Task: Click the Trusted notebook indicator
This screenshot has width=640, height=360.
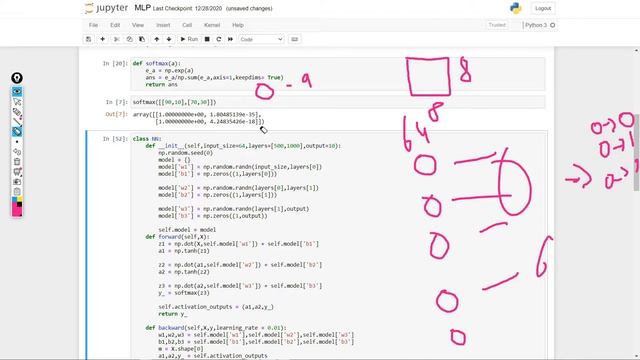Action: (497, 25)
